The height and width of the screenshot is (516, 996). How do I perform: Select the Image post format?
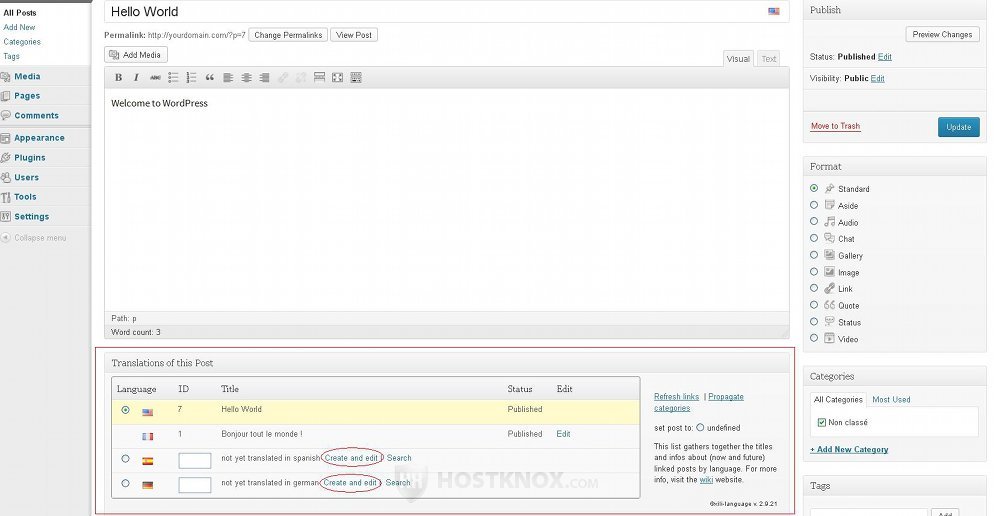coord(814,272)
